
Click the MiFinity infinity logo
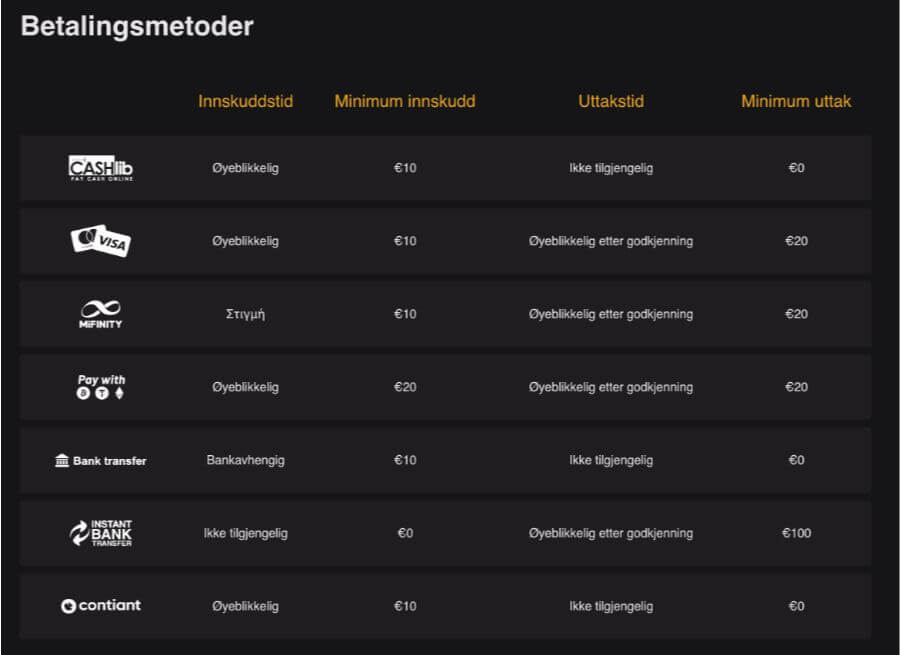click(100, 314)
